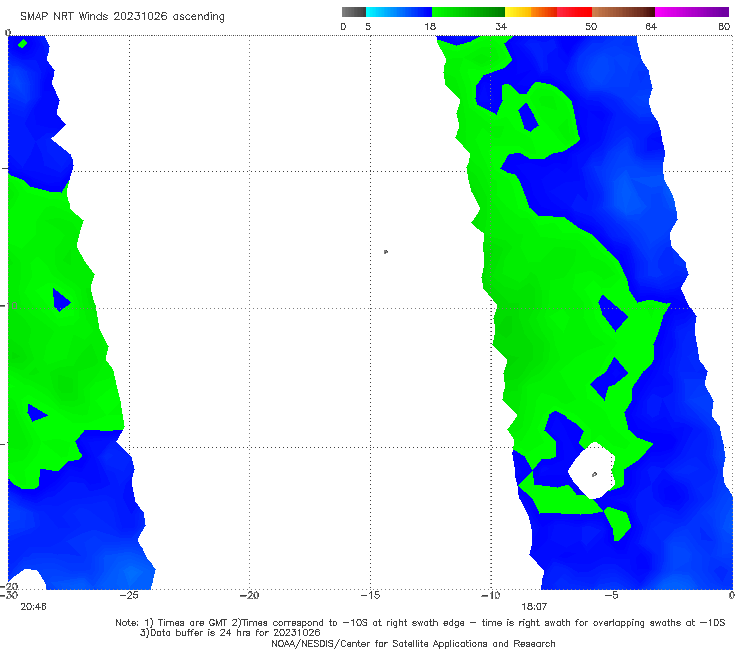Click the brown segment of the color bar

(x=623, y=12)
